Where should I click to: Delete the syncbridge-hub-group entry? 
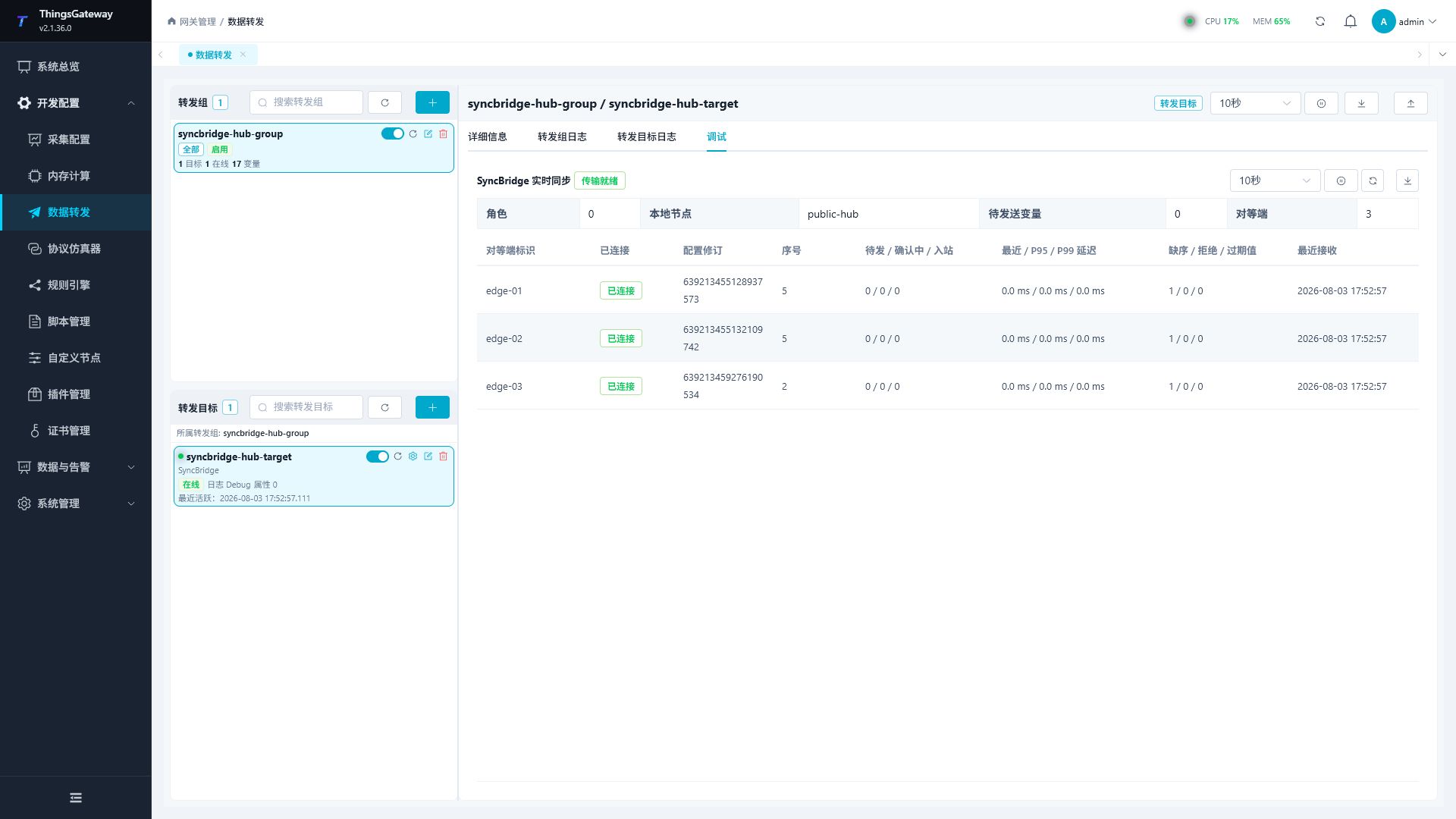pos(444,133)
